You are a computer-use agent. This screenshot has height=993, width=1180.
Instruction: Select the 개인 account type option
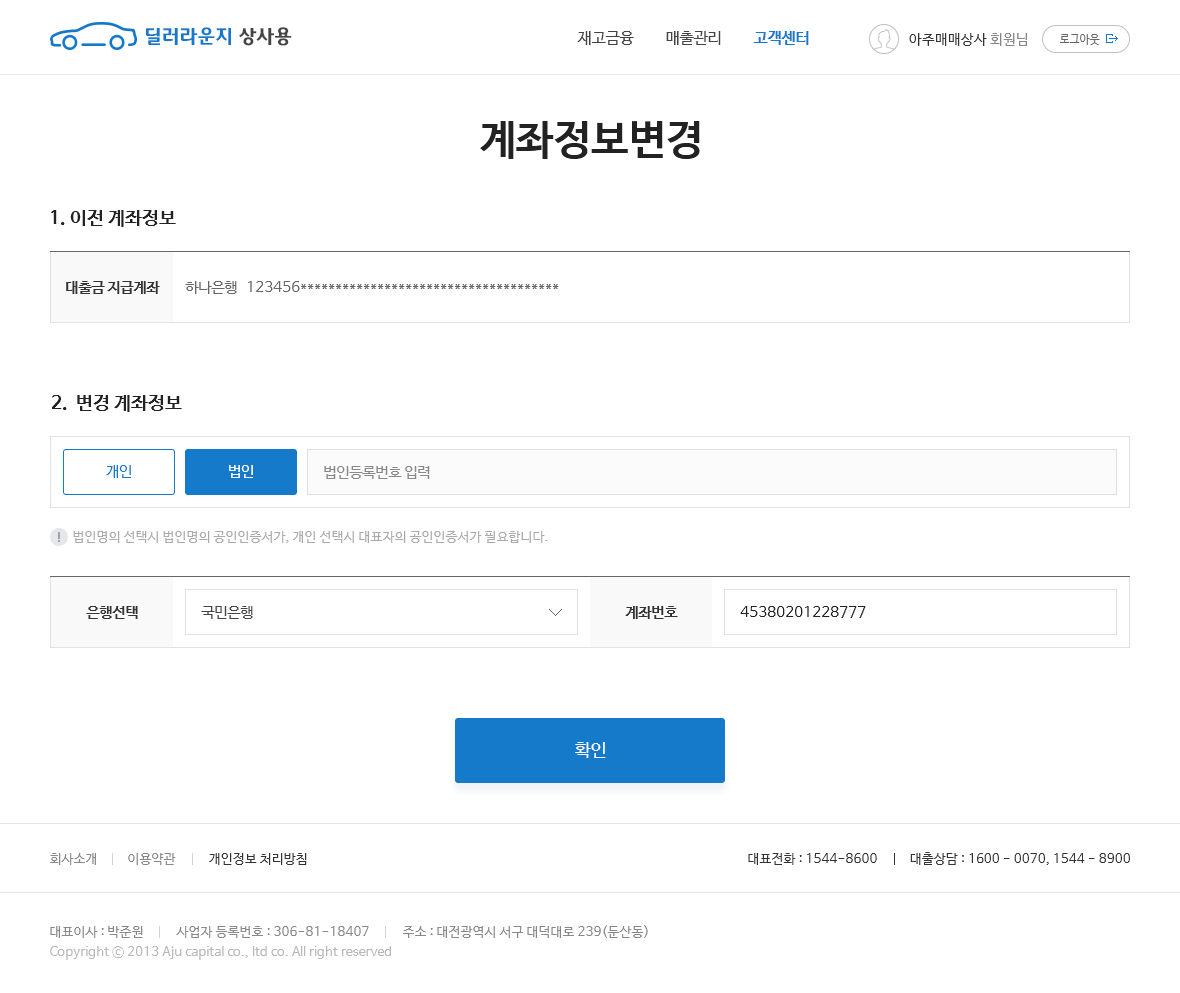(x=118, y=471)
